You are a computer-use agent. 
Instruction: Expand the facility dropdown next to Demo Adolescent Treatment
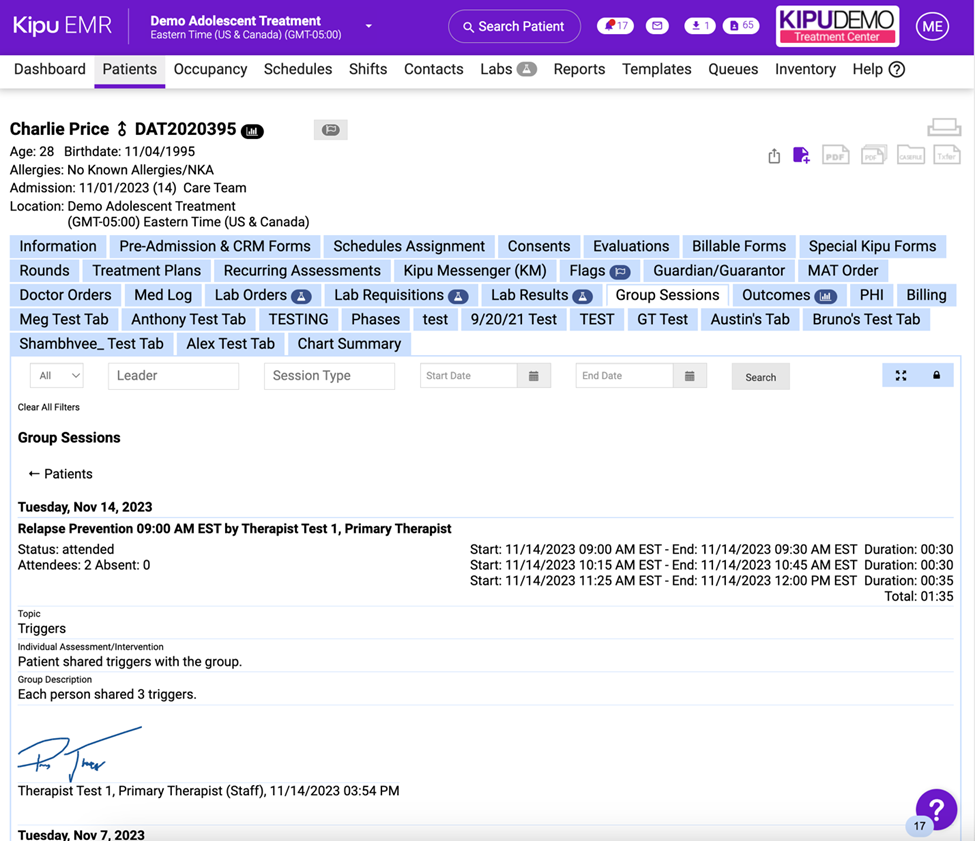point(369,26)
